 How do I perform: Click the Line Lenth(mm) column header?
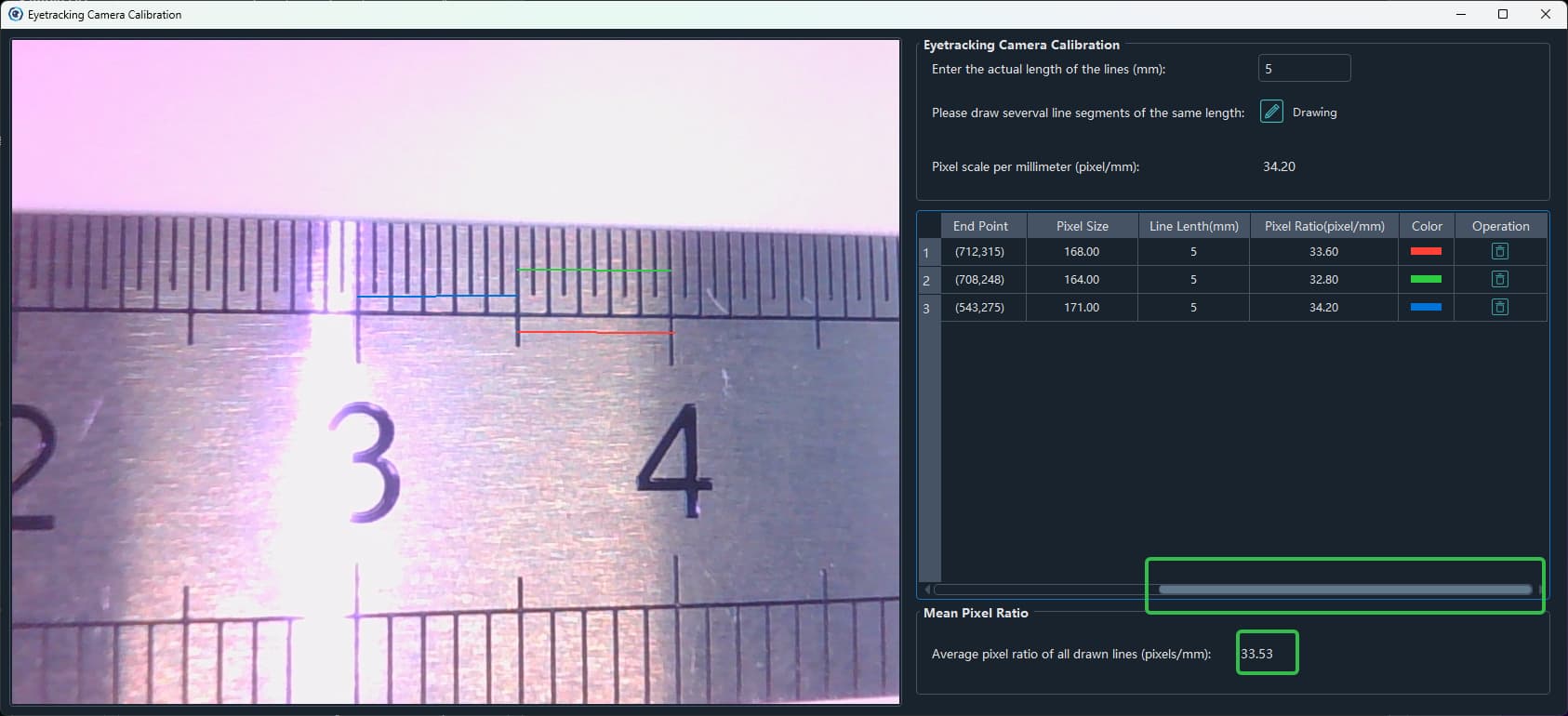(1194, 226)
